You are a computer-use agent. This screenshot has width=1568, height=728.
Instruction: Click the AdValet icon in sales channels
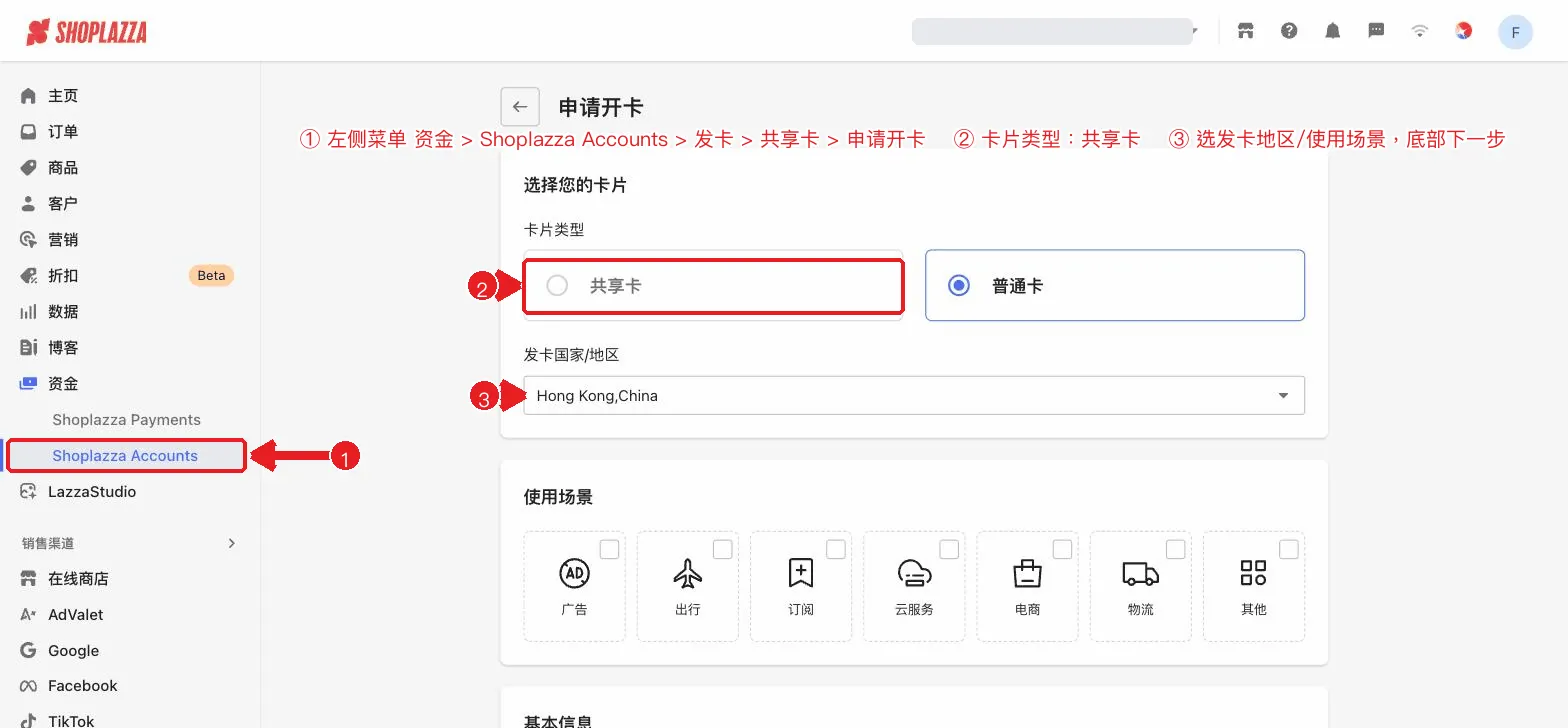pos(28,615)
